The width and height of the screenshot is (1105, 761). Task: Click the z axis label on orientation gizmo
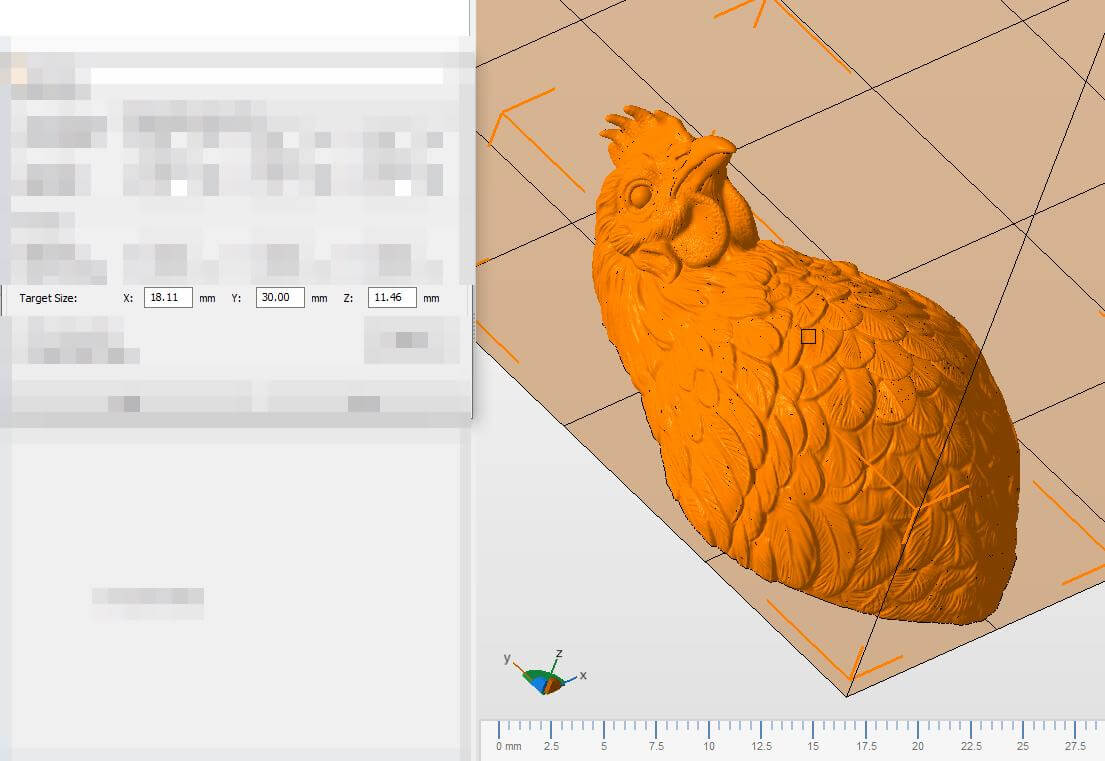tap(559, 653)
